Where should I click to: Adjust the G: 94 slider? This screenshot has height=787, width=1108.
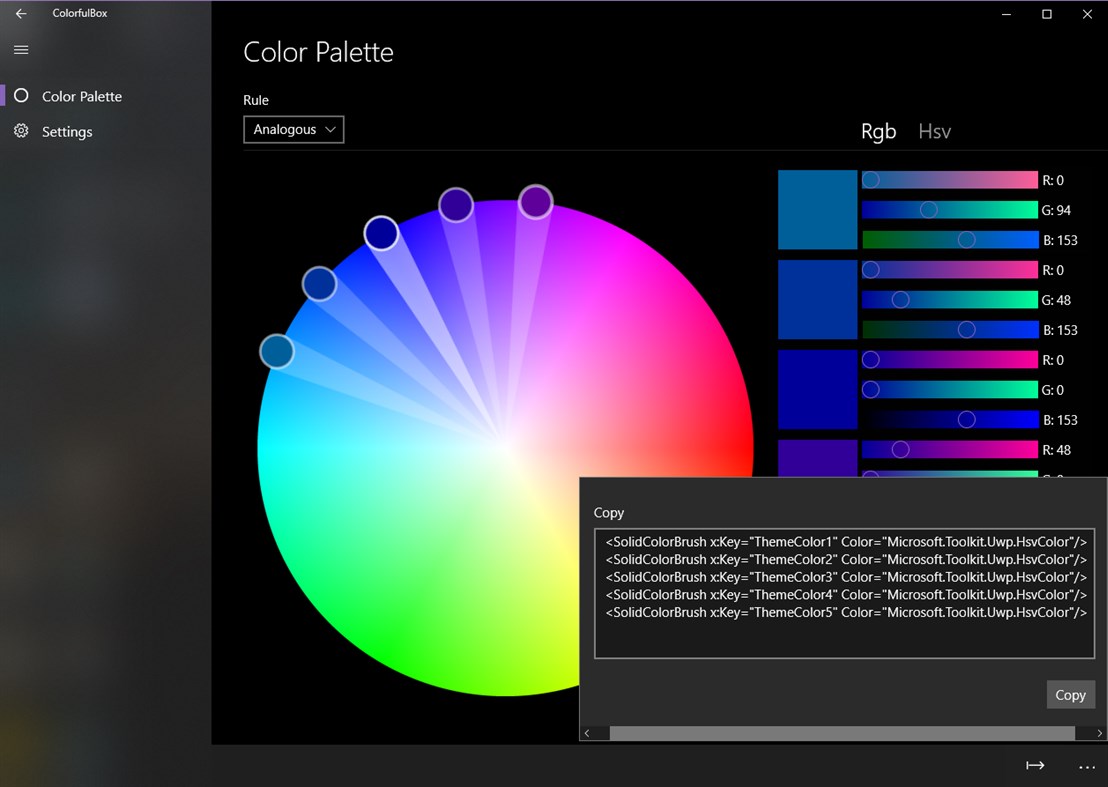pos(950,210)
